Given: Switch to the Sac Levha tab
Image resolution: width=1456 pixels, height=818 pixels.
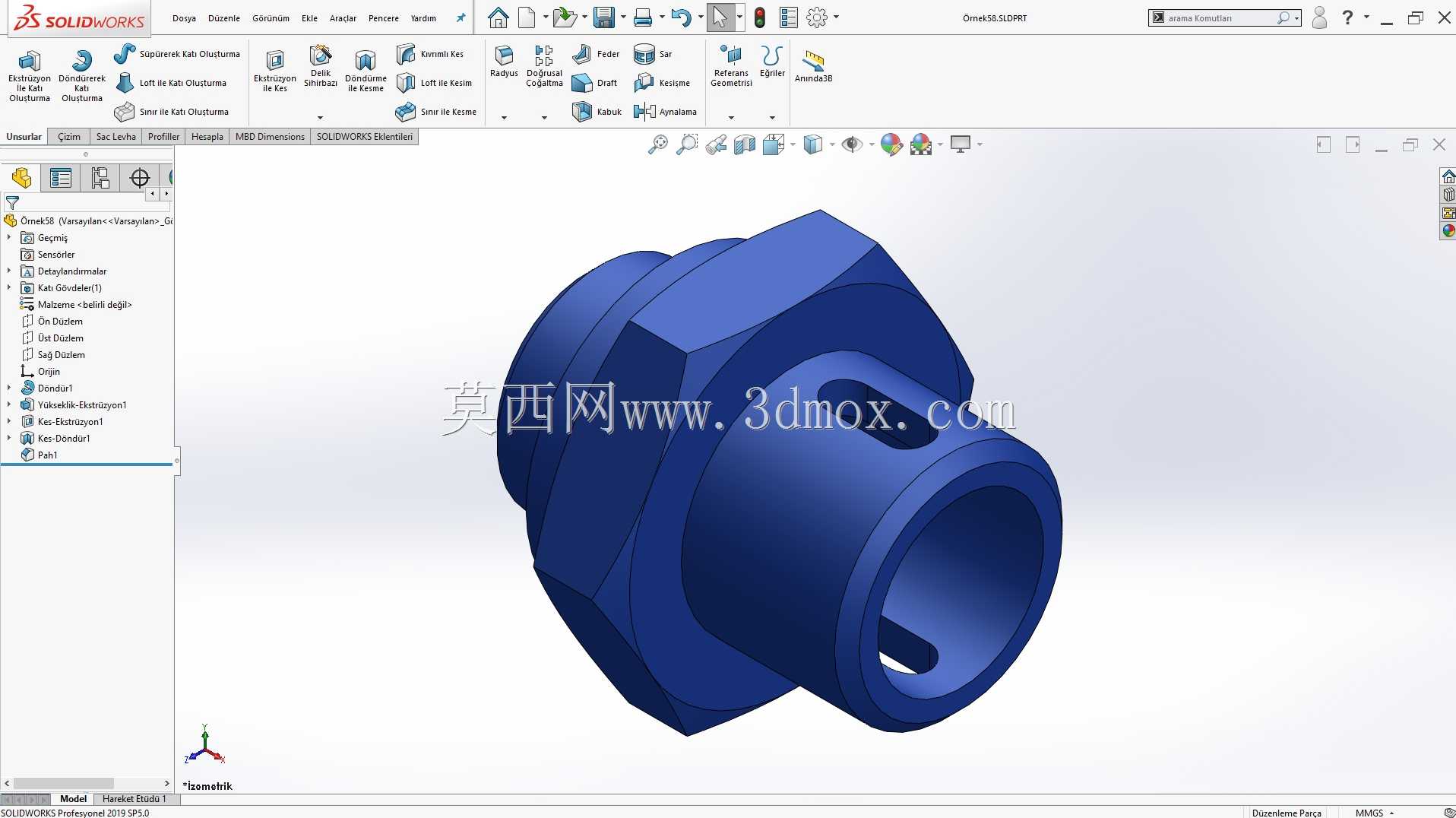Looking at the screenshot, I should (x=116, y=137).
